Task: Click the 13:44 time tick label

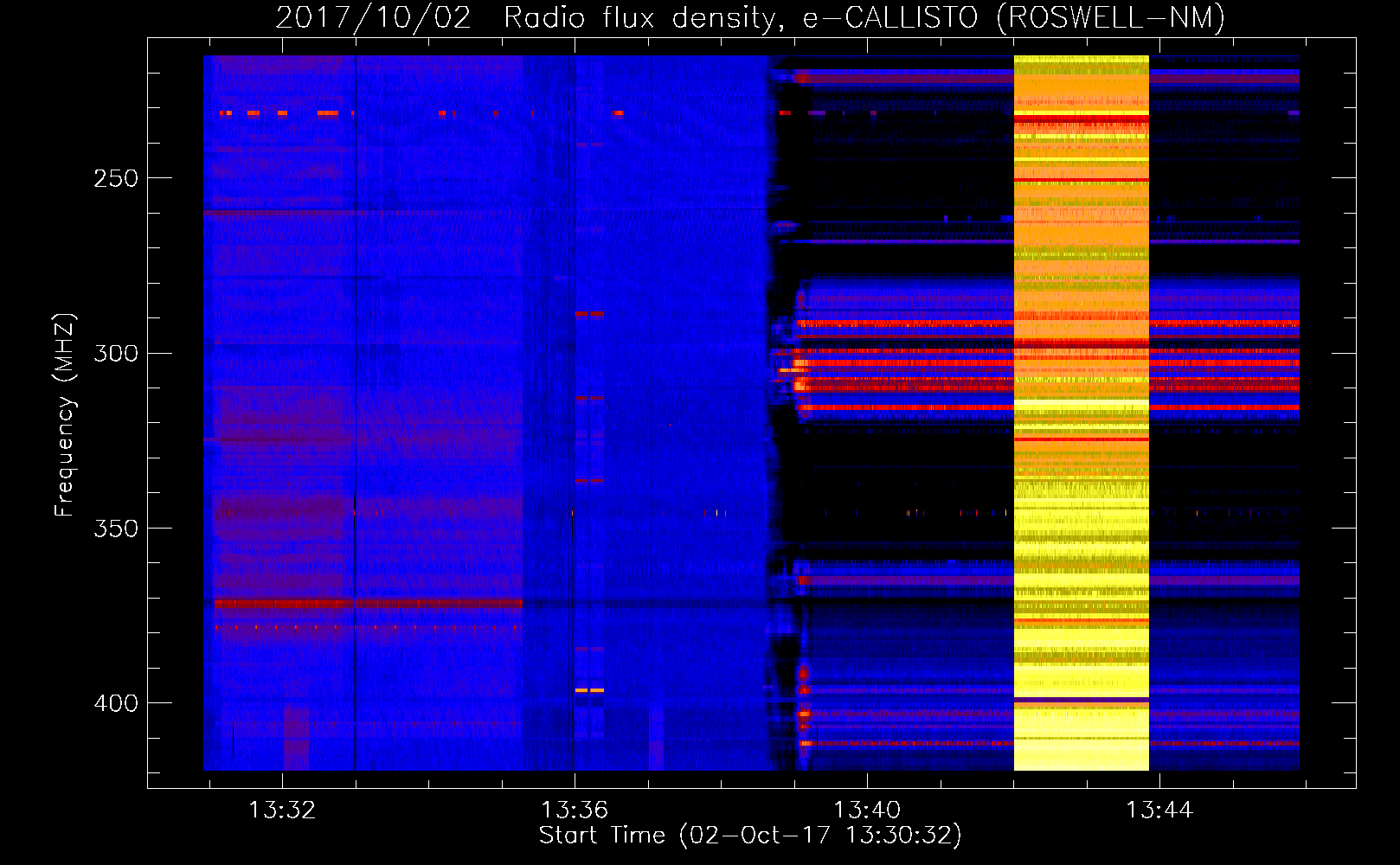Action: pyautogui.click(x=1159, y=811)
